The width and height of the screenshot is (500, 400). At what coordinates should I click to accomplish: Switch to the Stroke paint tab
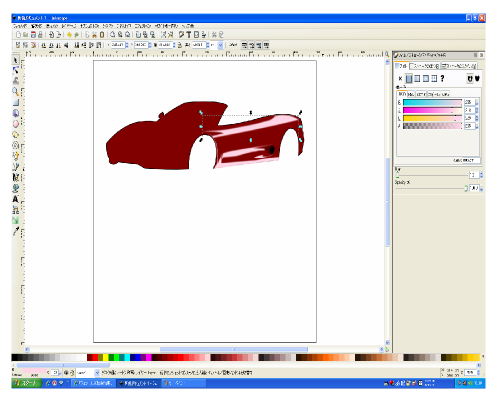pos(424,66)
